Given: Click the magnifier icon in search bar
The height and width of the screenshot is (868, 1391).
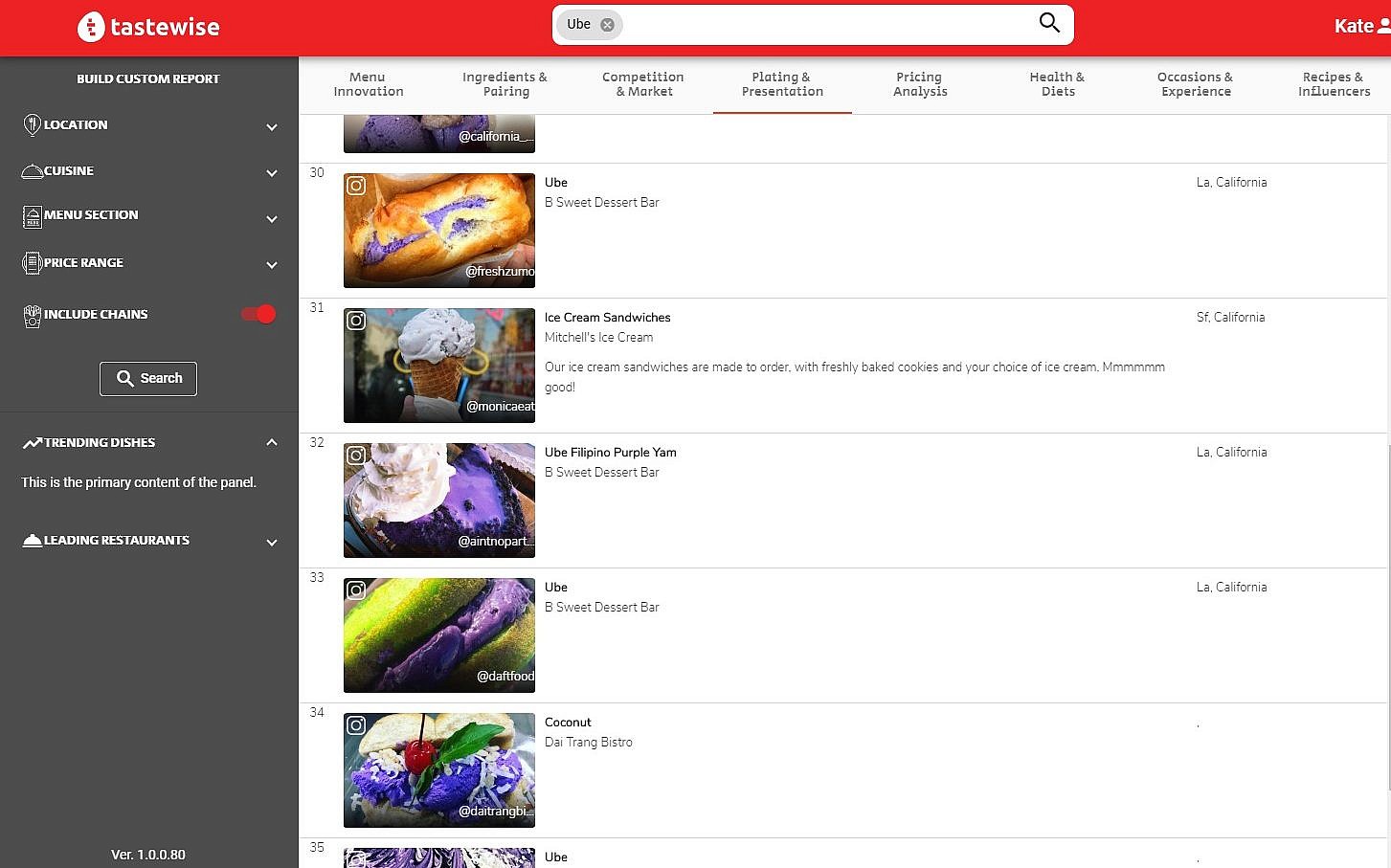Looking at the screenshot, I should click(1049, 23).
